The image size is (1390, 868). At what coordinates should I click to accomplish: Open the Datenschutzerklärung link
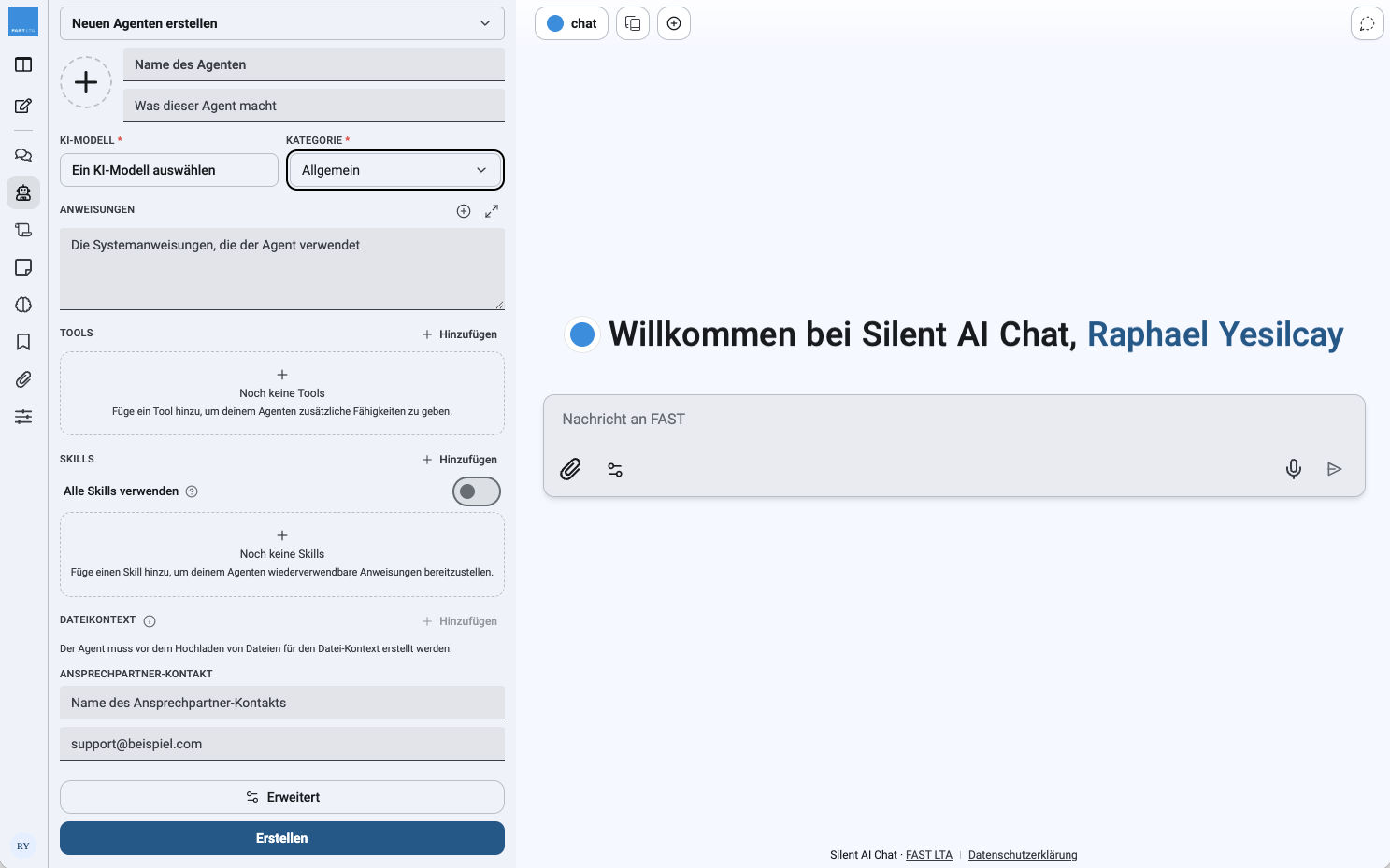click(x=1023, y=855)
